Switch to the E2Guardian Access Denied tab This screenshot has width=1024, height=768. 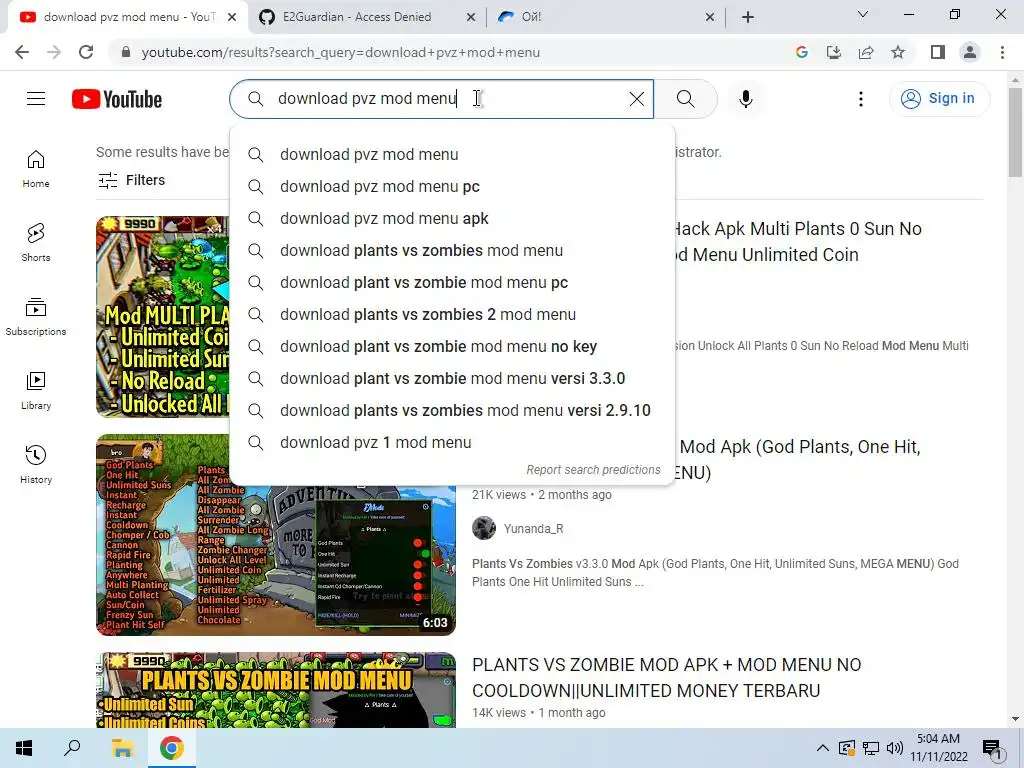point(368,17)
